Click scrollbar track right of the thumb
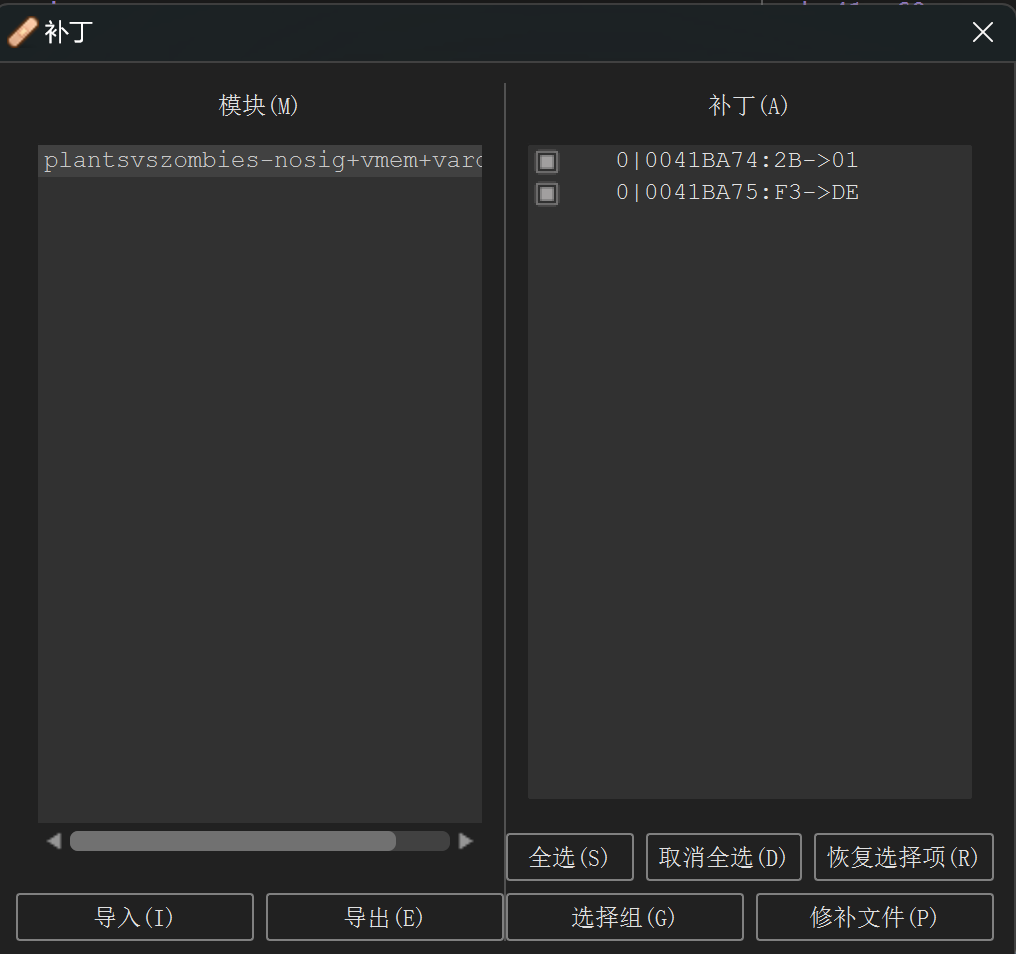This screenshot has width=1016, height=954. point(423,841)
